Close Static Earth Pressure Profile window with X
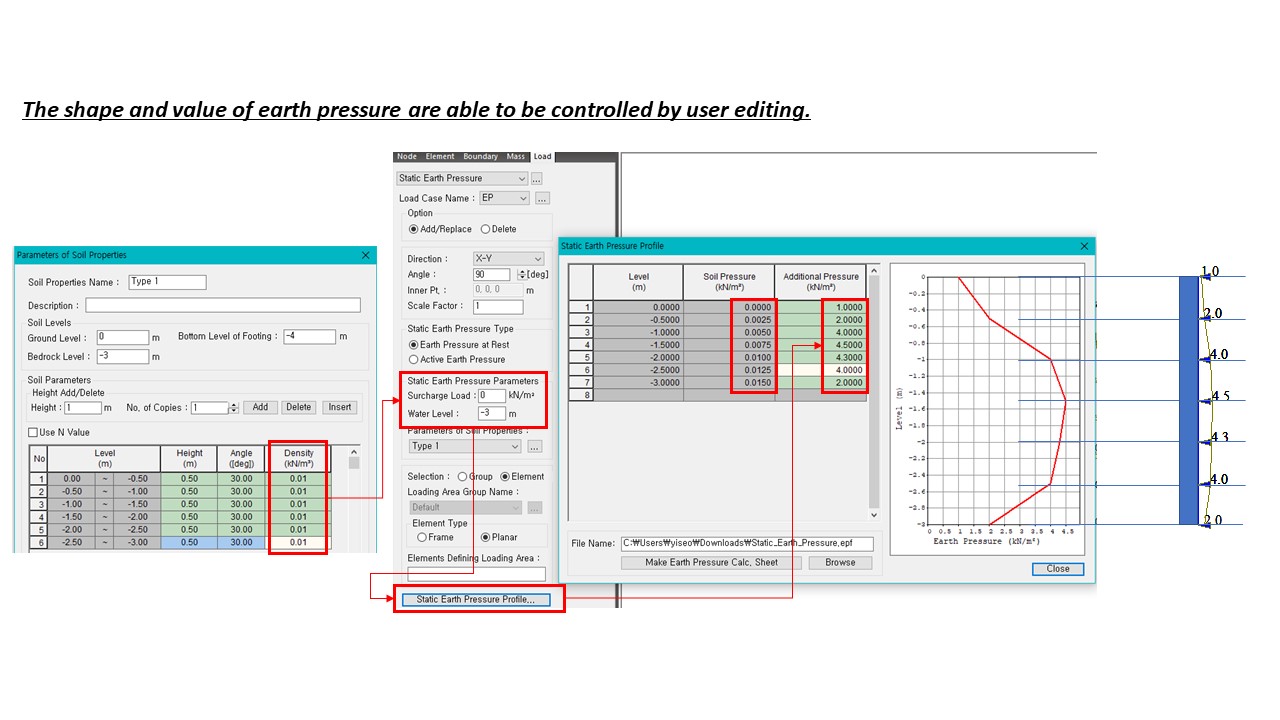This screenshot has height=720, width=1280. click(x=1084, y=246)
